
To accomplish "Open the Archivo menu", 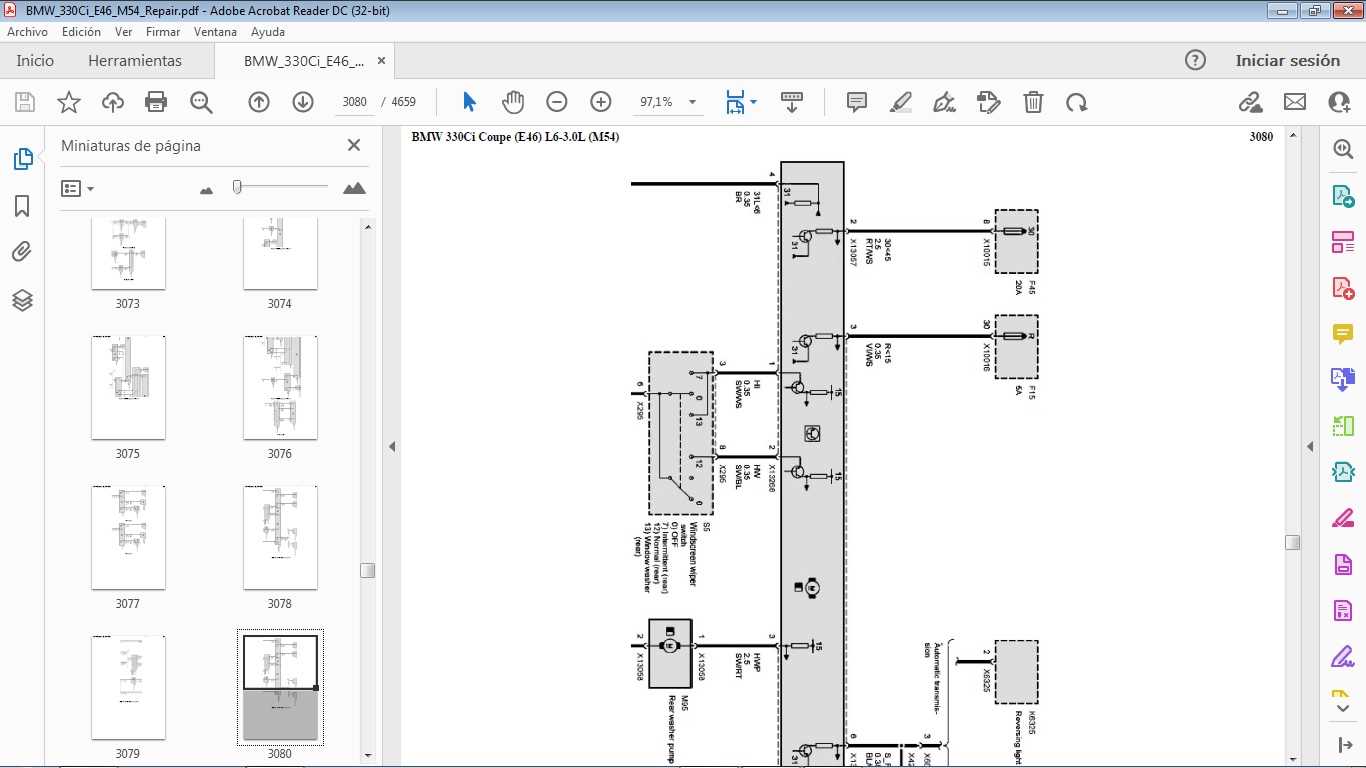I will 27,32.
